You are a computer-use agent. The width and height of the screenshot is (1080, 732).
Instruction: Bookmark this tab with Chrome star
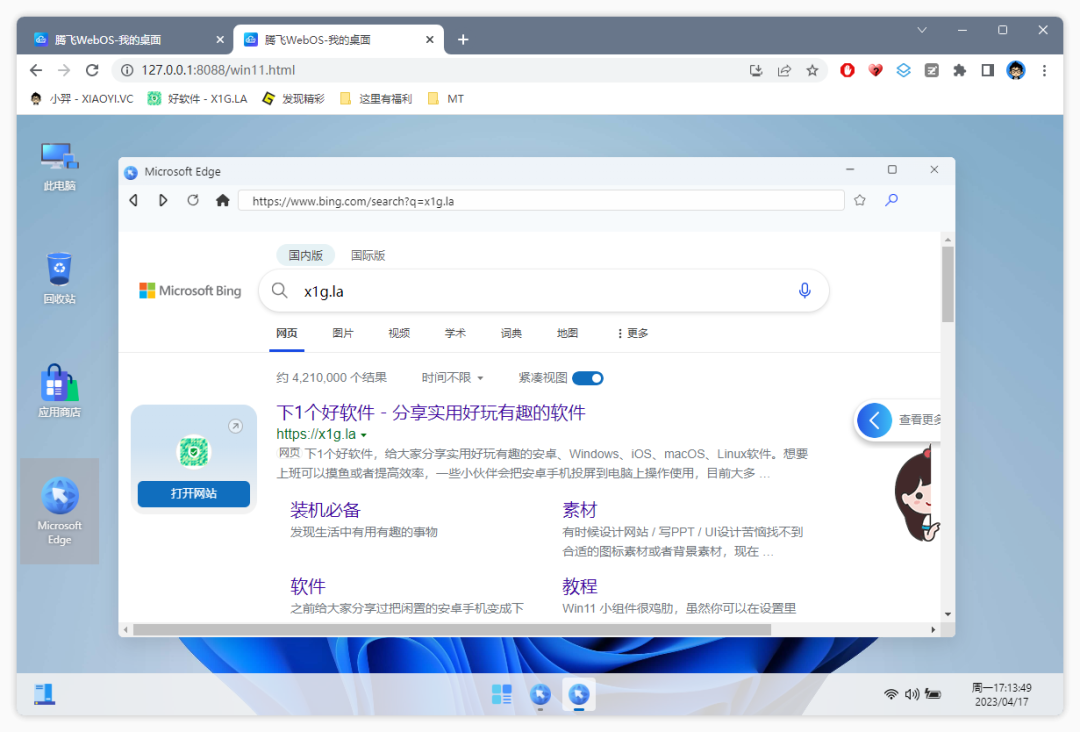click(x=812, y=70)
